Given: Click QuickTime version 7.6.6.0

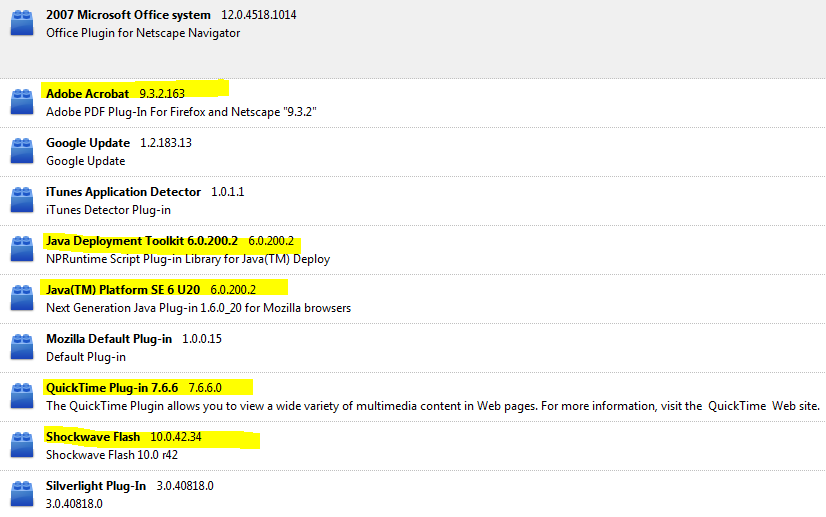Looking at the screenshot, I should pyautogui.click(x=205, y=388).
